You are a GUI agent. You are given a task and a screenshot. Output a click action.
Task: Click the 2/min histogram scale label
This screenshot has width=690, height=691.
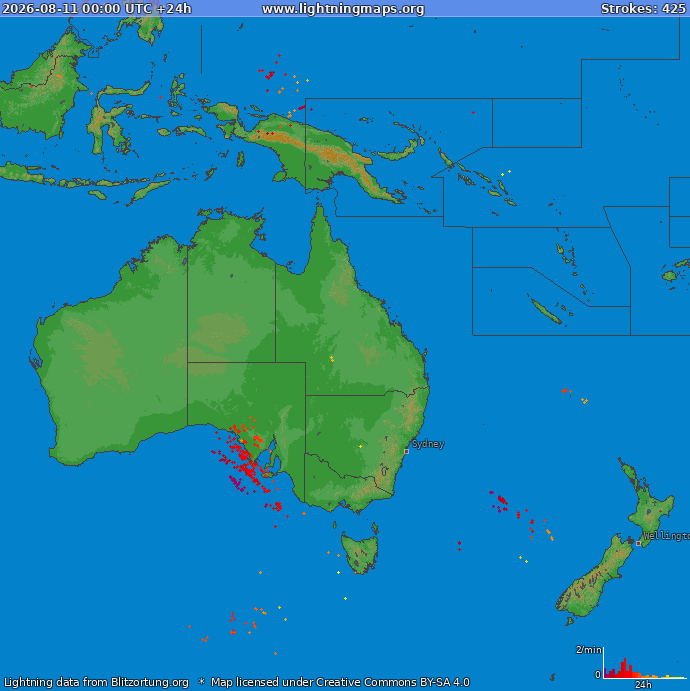[588, 650]
